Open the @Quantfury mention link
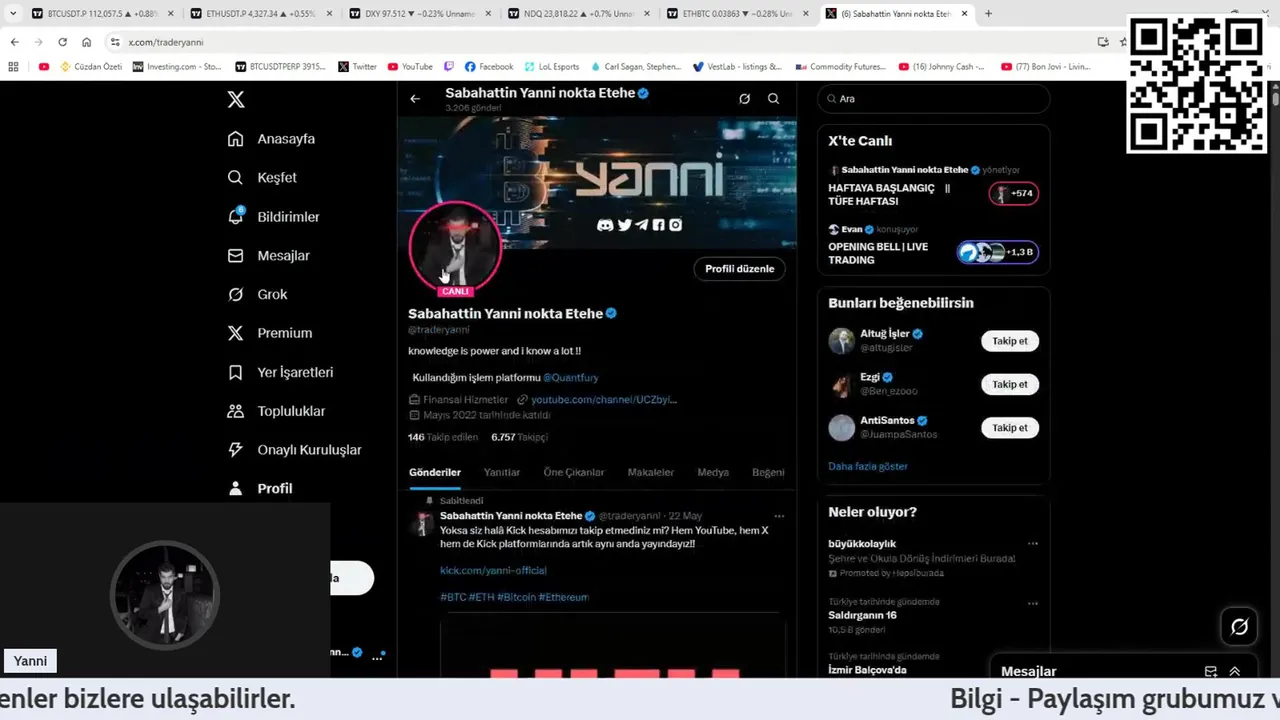 570,378
